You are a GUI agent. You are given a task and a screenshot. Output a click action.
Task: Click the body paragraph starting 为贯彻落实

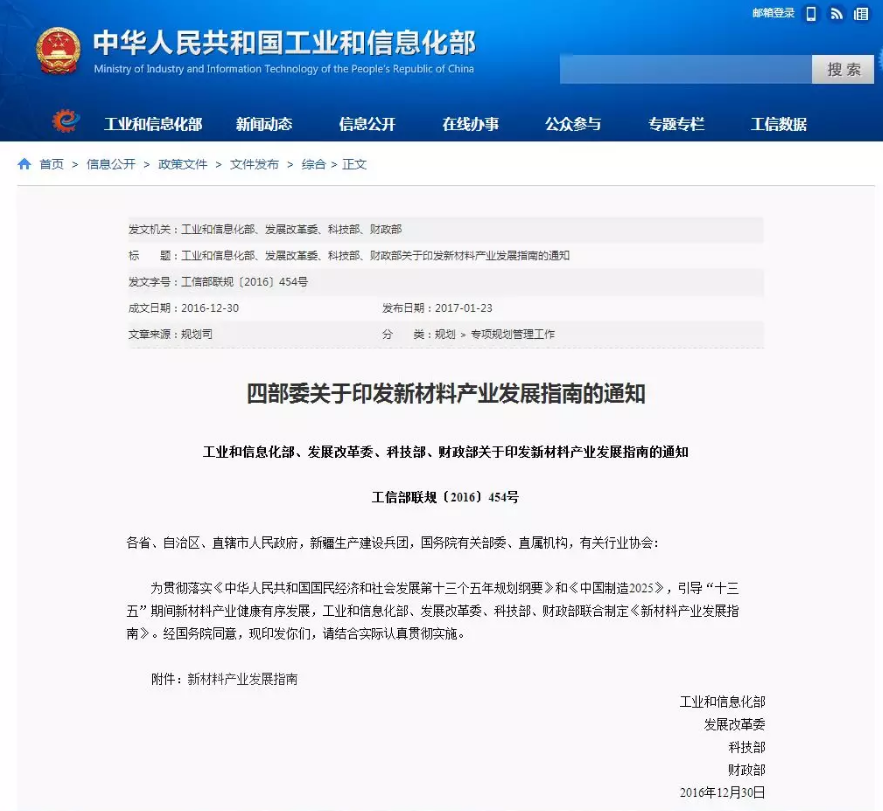click(432, 611)
